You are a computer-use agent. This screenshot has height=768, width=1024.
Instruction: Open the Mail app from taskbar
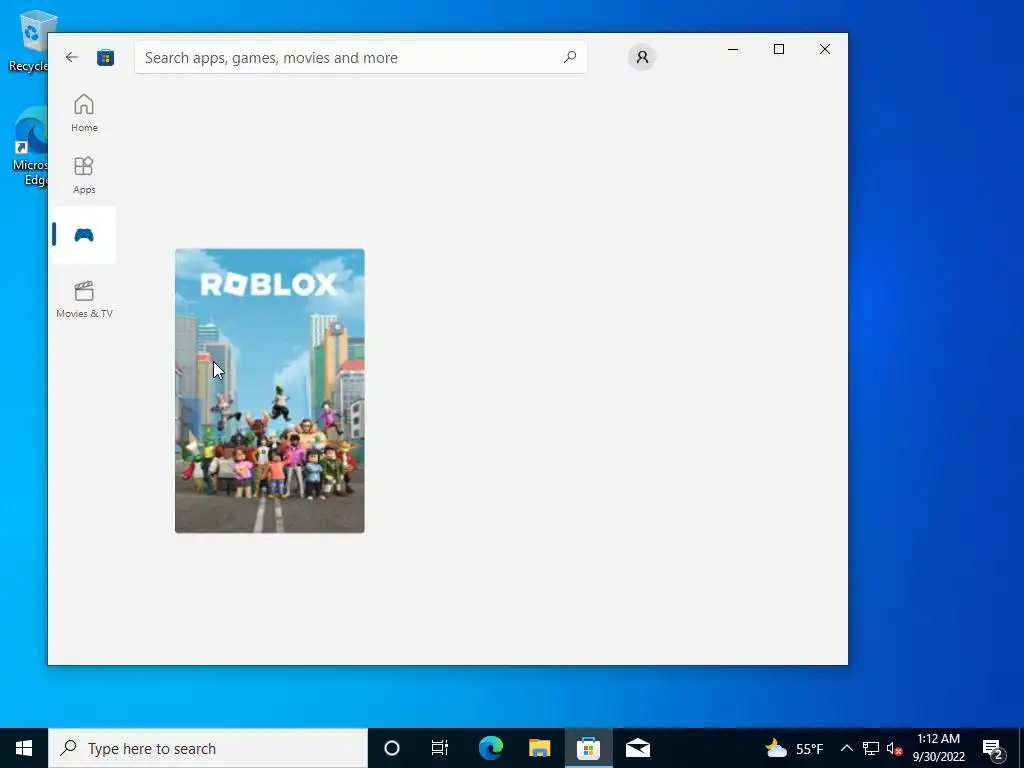pos(637,748)
